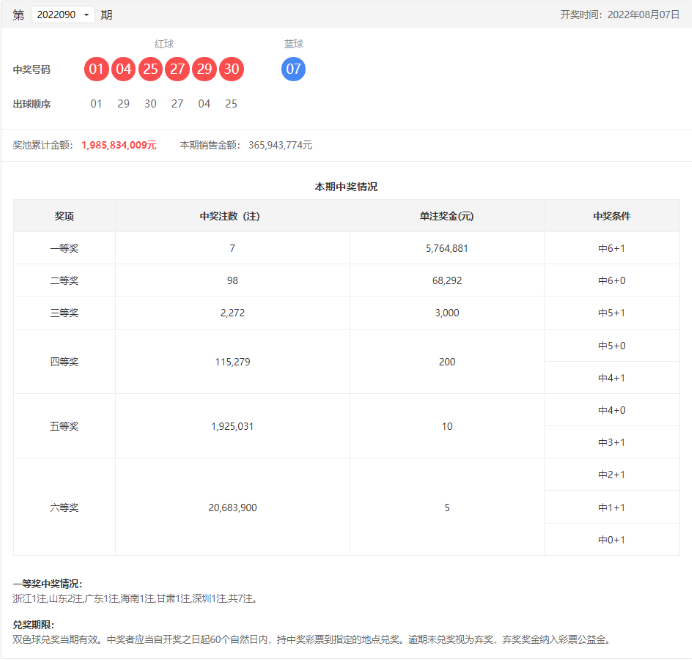Click the 单注奖金(元) column header

(447, 216)
